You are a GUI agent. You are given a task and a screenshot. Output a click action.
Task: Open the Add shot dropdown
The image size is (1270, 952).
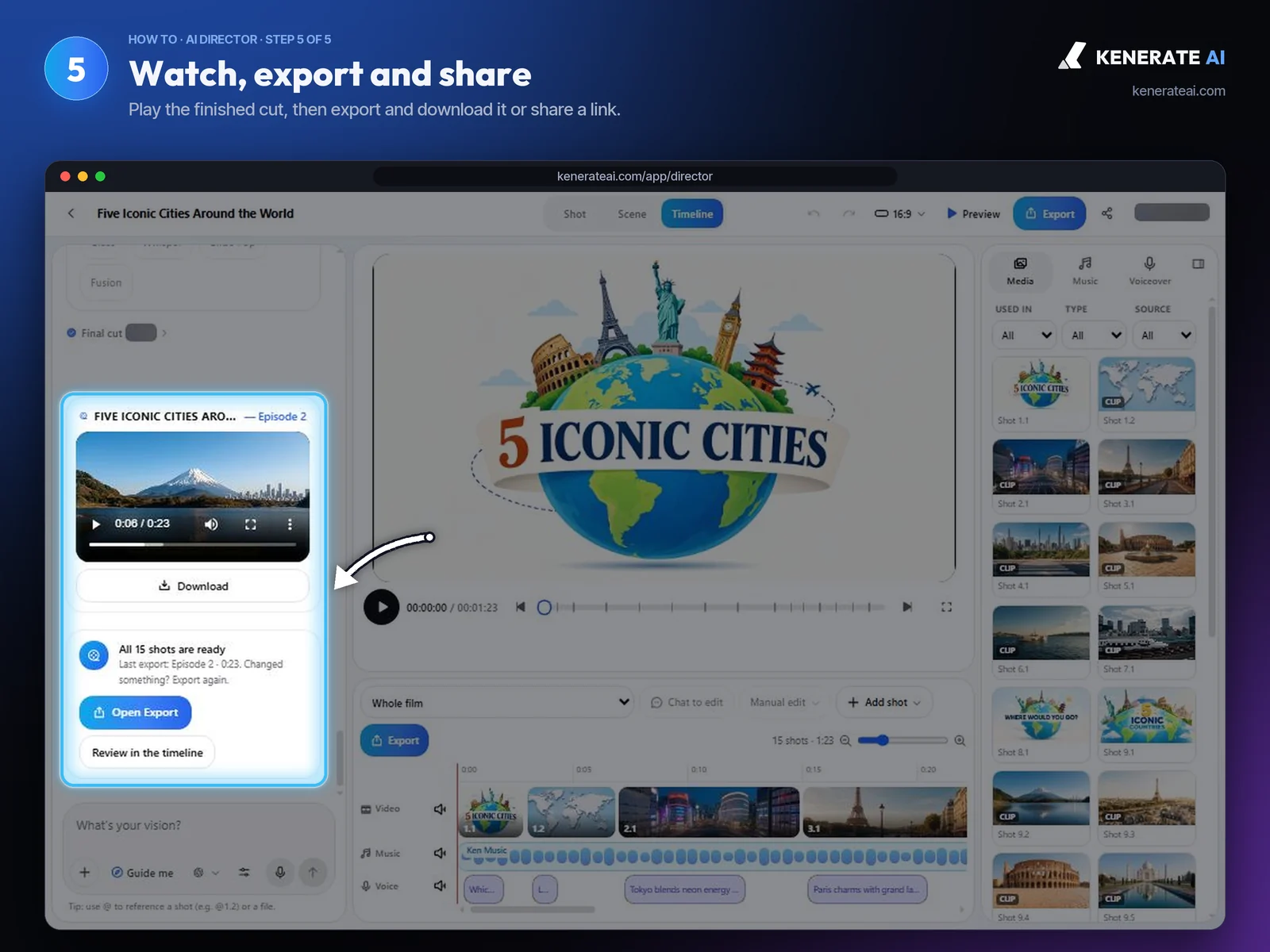pos(883,702)
